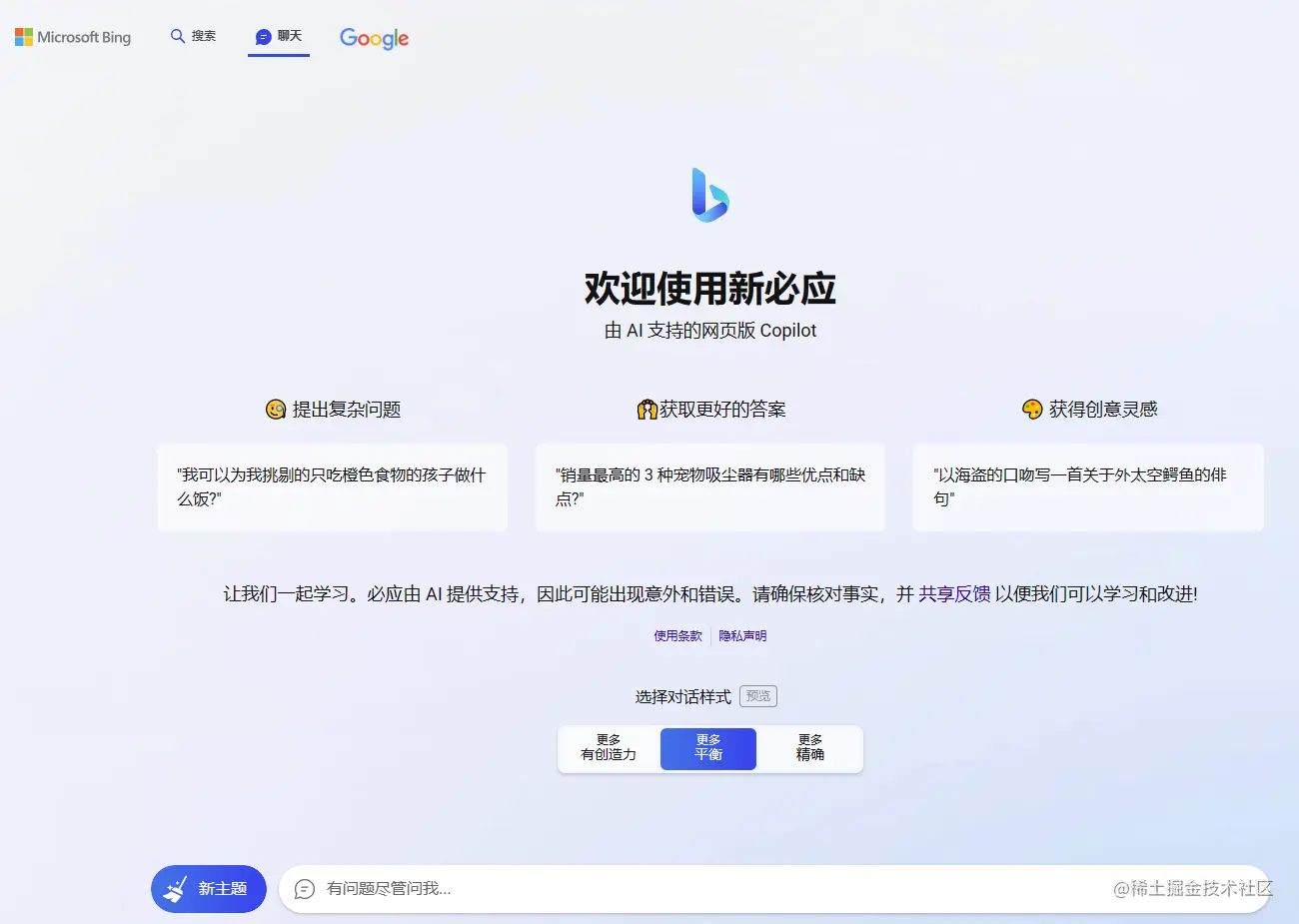Open Google via the Google logo
Image resolution: width=1299 pixels, height=924 pixels.
tap(374, 38)
